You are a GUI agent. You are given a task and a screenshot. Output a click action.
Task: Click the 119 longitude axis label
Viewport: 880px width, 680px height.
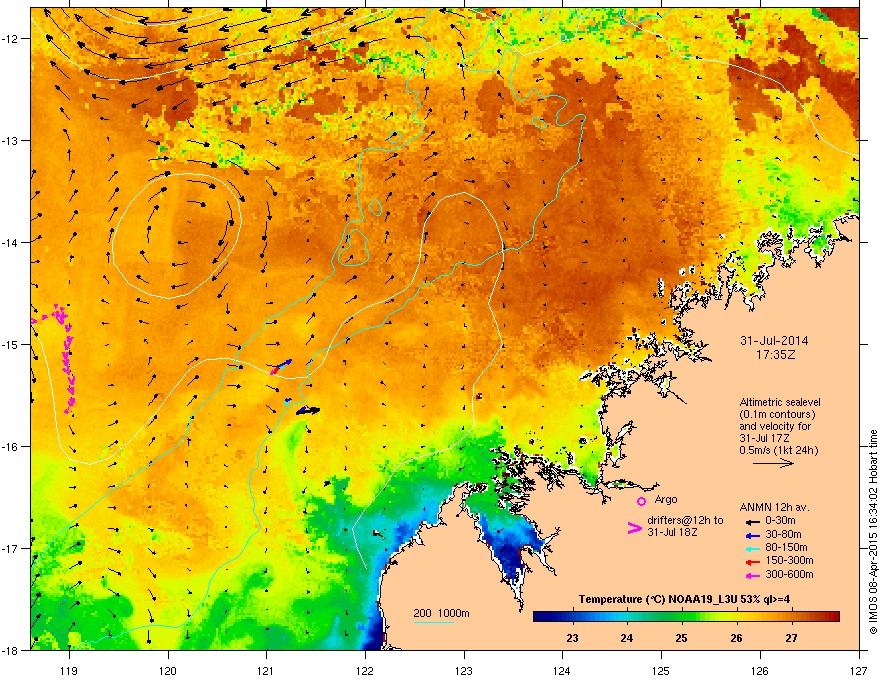click(69, 670)
